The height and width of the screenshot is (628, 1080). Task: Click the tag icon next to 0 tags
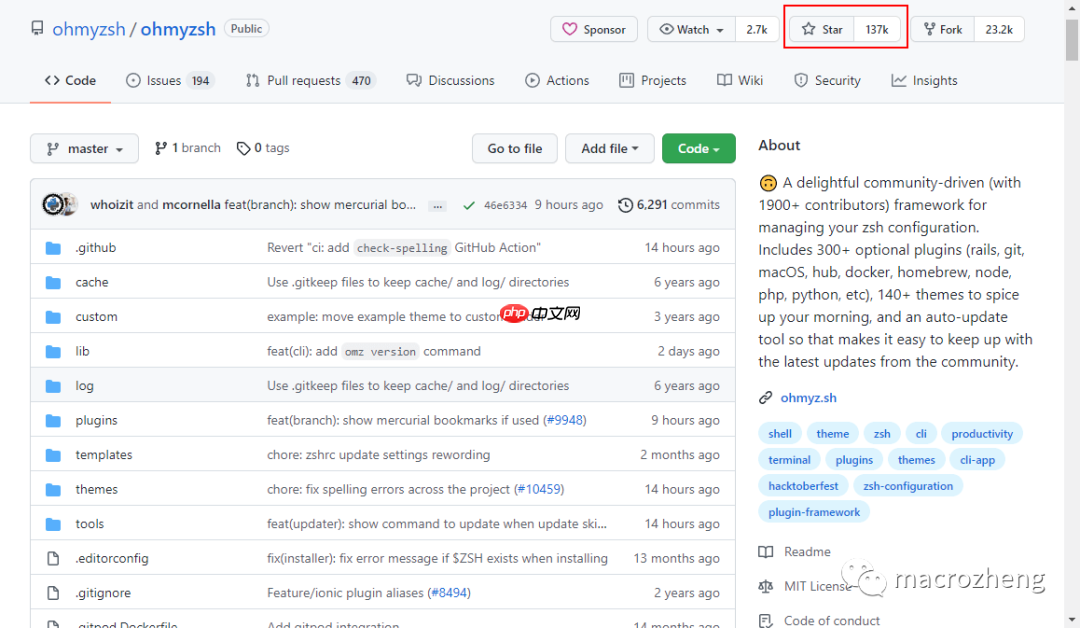click(x=243, y=148)
